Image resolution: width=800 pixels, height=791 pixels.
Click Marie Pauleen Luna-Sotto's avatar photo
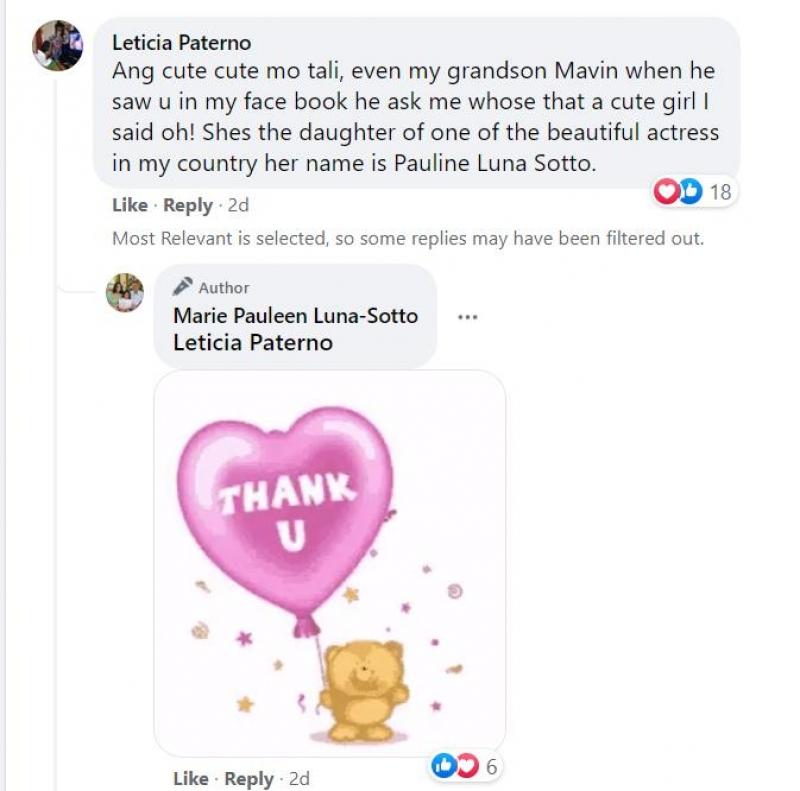[125, 293]
